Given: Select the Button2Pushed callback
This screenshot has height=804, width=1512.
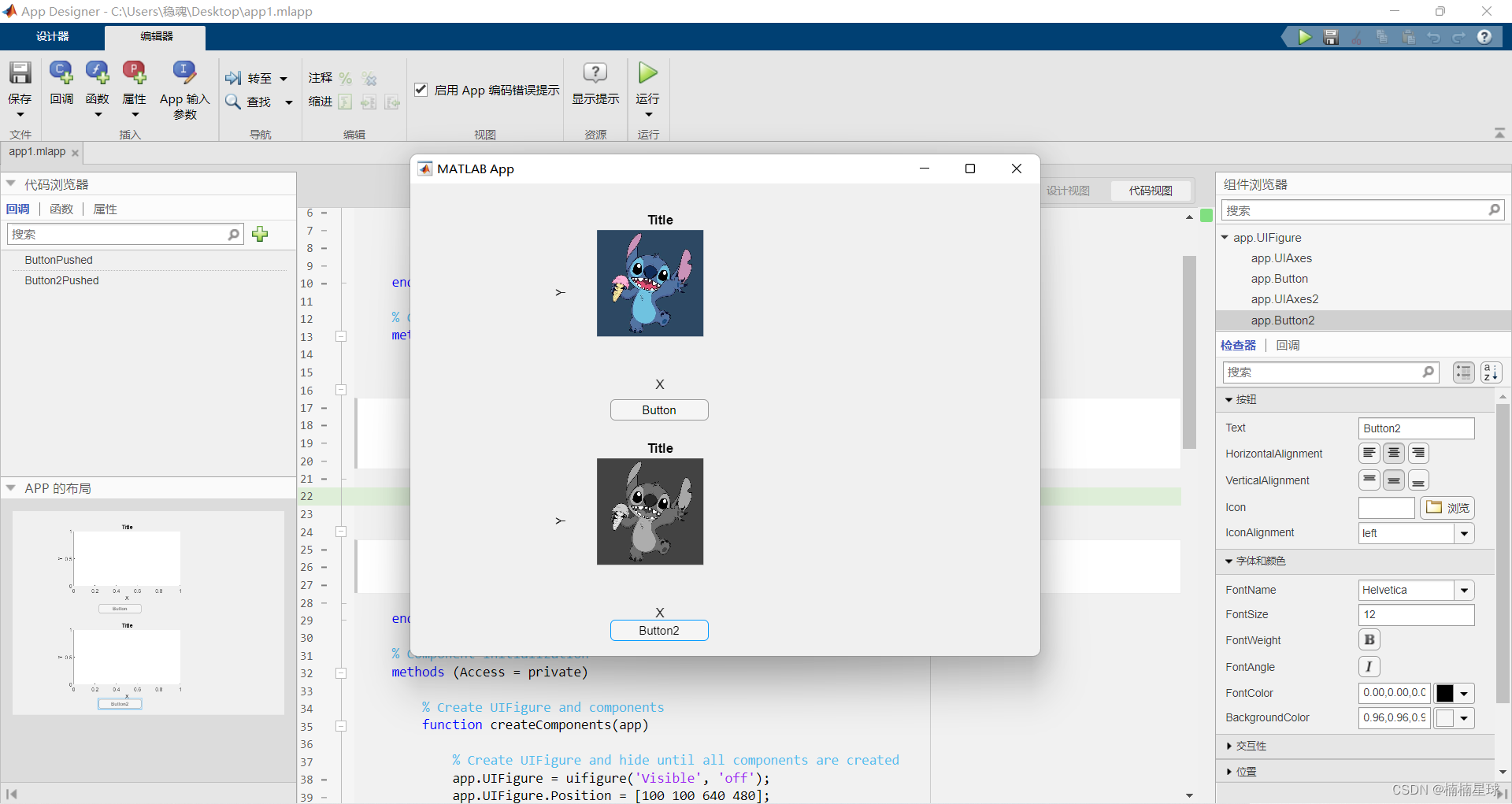Looking at the screenshot, I should [61, 280].
